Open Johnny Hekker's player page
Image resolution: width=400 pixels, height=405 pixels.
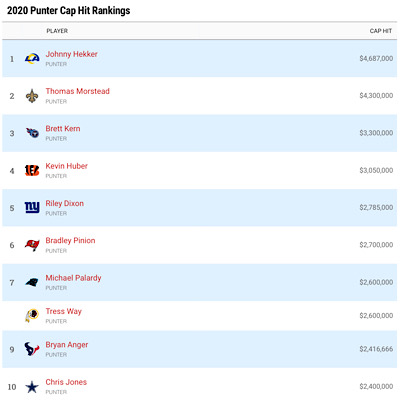point(71,54)
